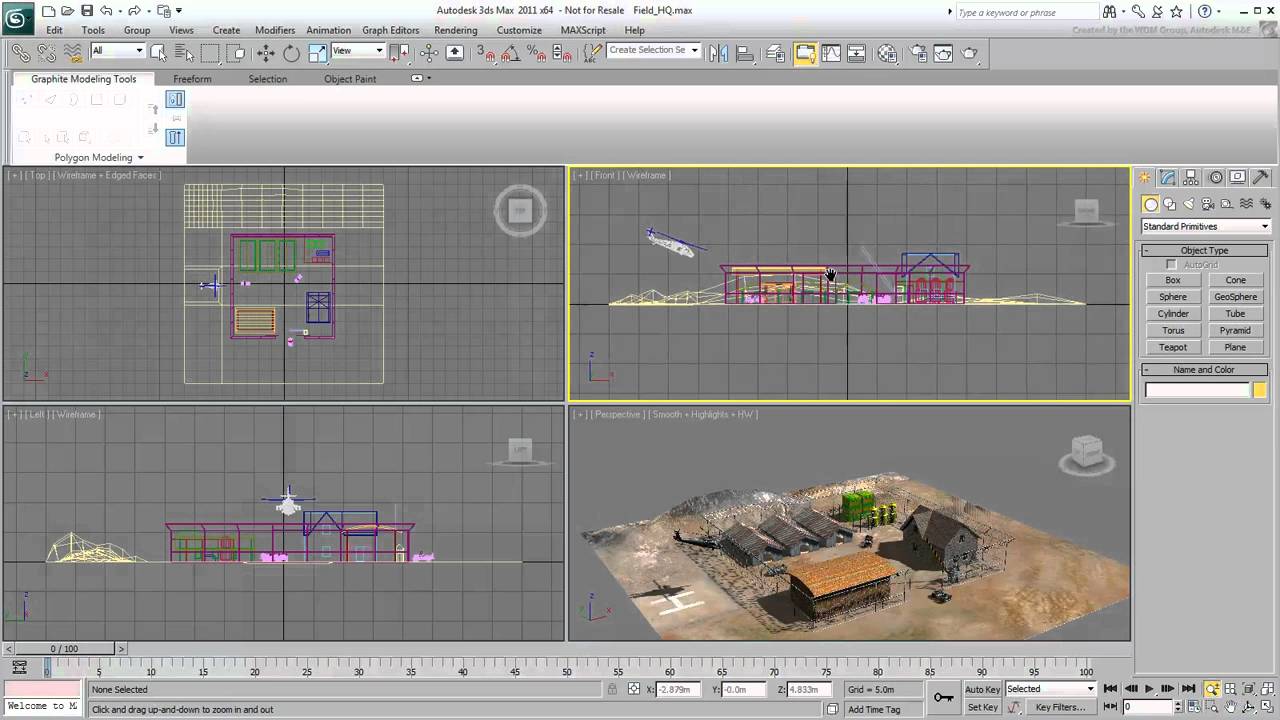Toggle the 3D Snaps button
Viewport: 1280px width, 720px height.
tap(486, 53)
